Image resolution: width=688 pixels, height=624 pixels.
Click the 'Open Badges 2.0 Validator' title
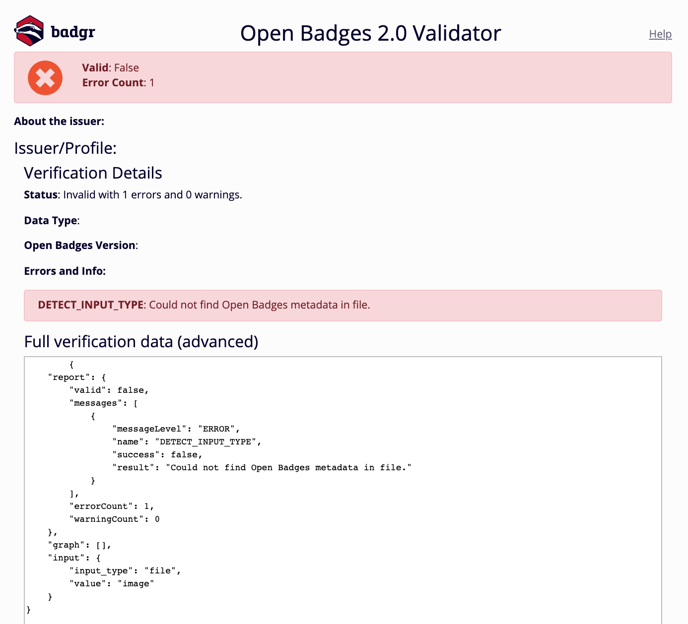[x=370, y=33]
